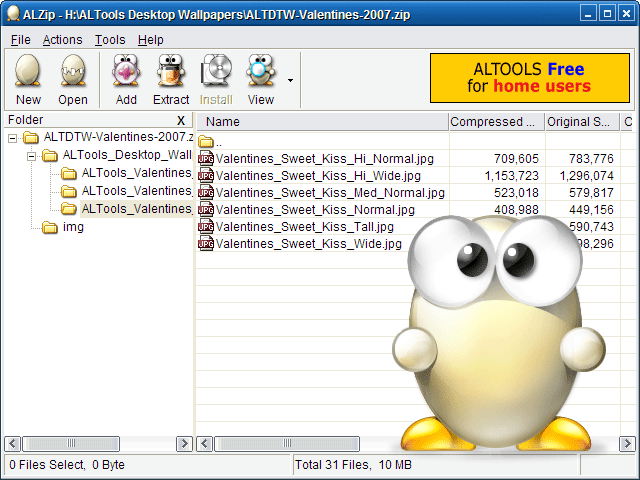640x480 pixels.
Task: Click the greyed Install toolbar icon
Action: pos(216,71)
